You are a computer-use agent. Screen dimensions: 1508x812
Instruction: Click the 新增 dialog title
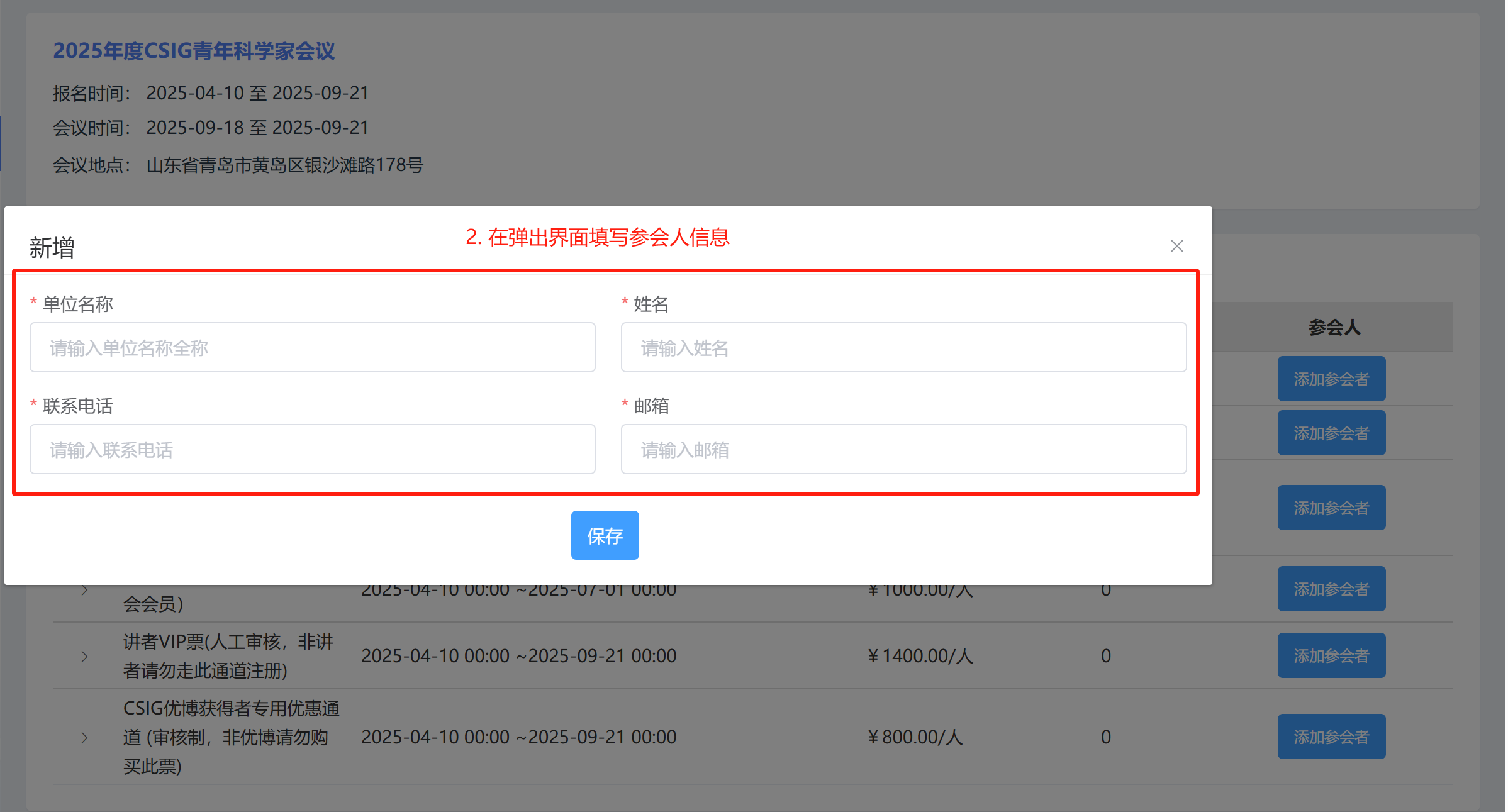(52, 248)
